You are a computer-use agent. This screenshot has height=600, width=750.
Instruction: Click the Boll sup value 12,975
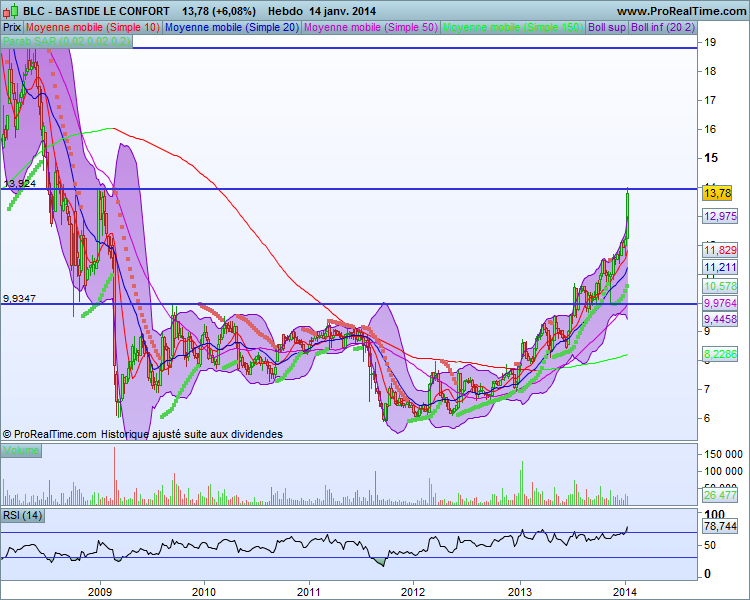click(x=720, y=216)
